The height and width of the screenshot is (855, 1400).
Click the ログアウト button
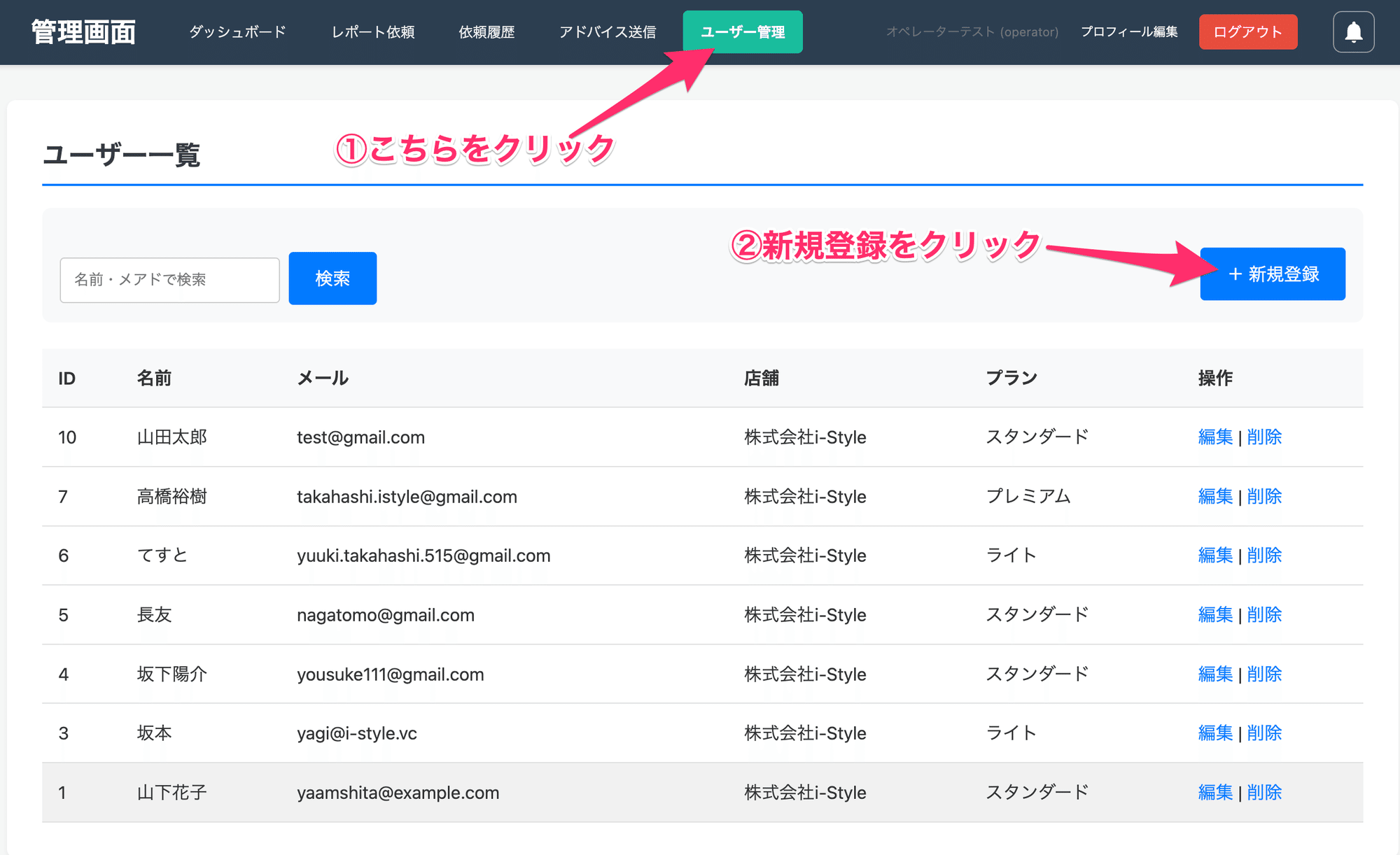click(1247, 31)
